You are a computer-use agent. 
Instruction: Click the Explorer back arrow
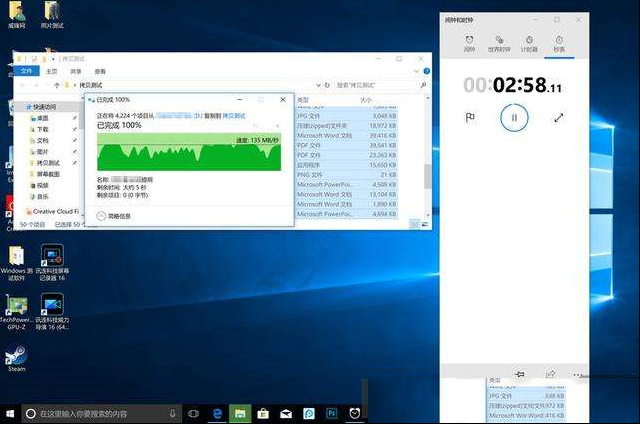coord(23,85)
